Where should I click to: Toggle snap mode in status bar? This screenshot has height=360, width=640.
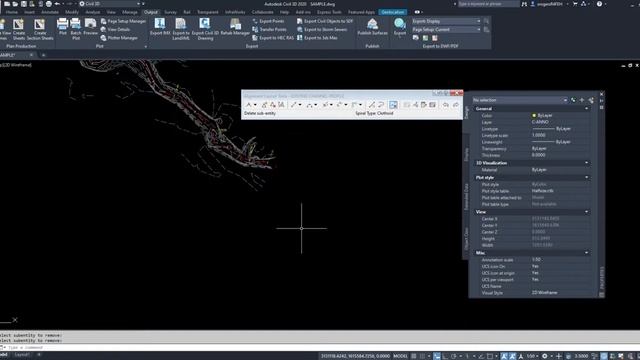pyautogui.click(x=423, y=356)
